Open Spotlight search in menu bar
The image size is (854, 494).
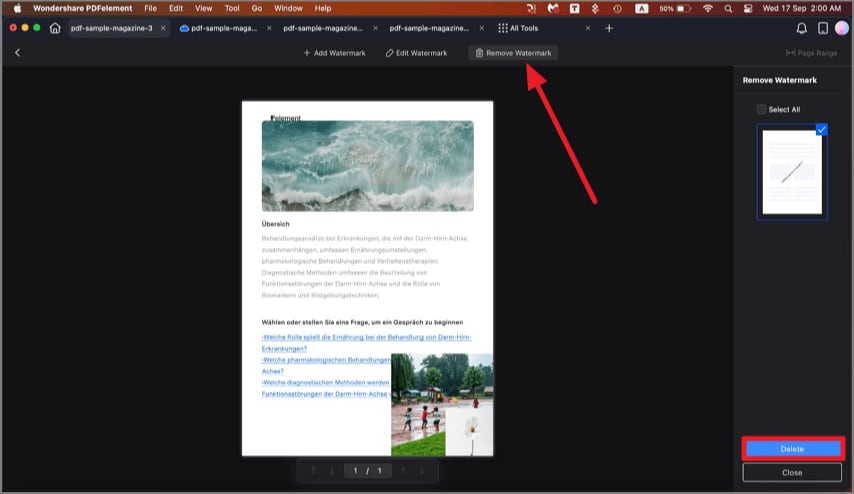pyautogui.click(x=728, y=9)
